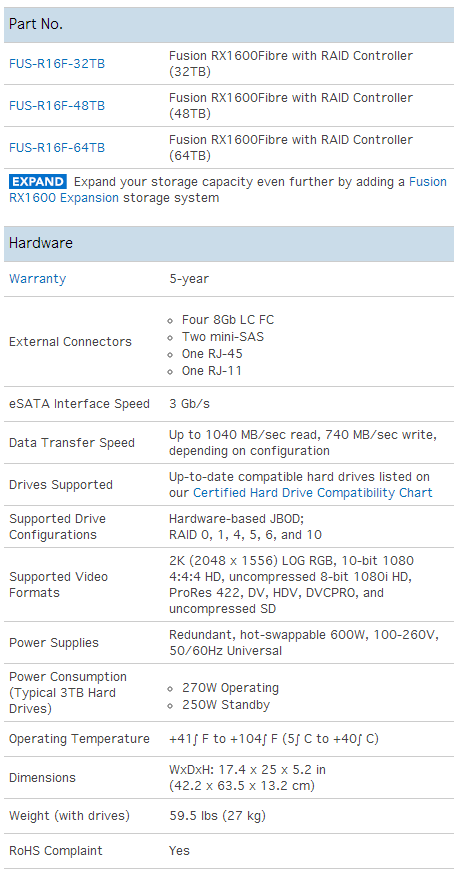The image size is (458, 873).
Task: Click the Hardware section header
Action: 229,243
